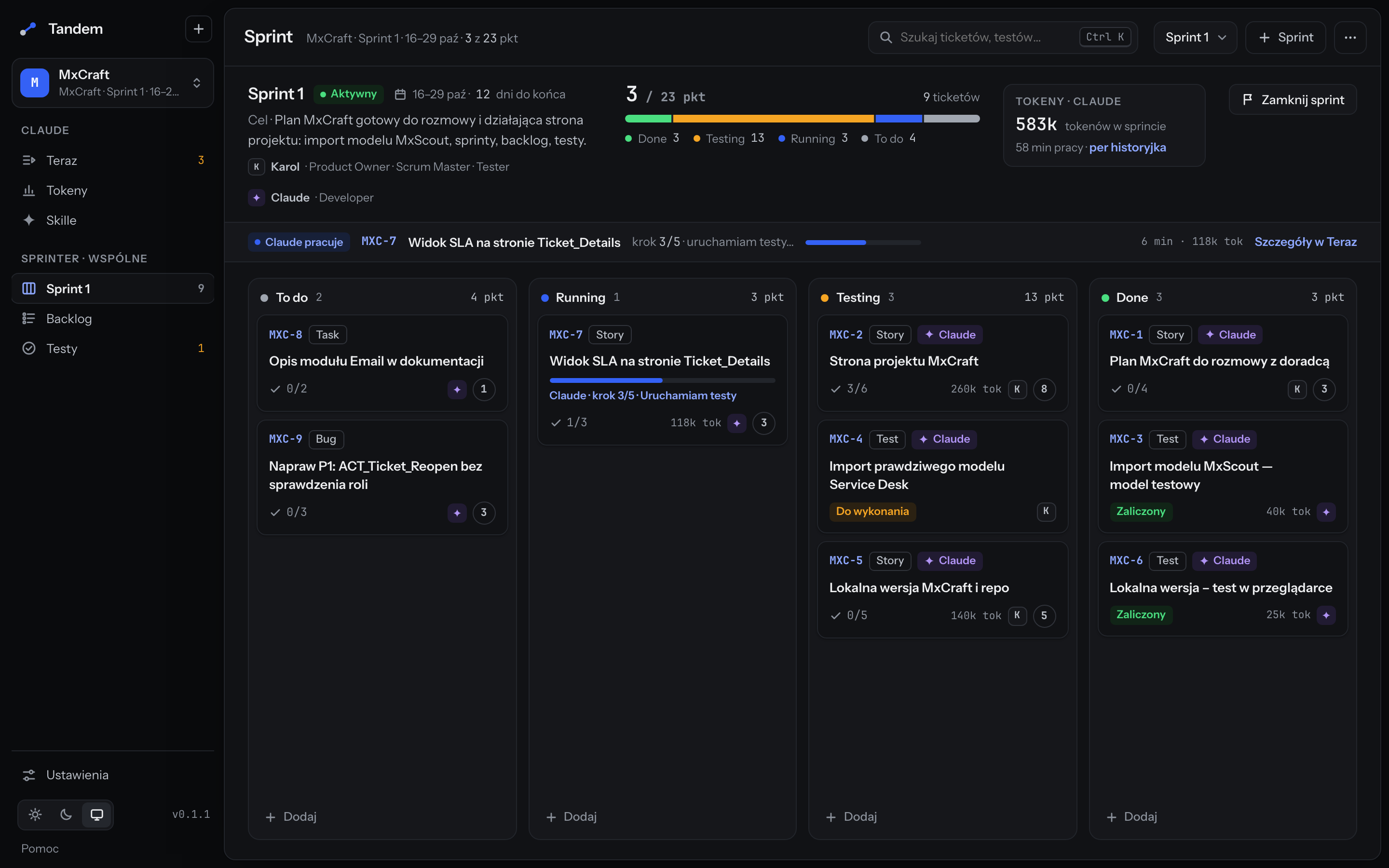Click calendar icon next to 16–29 paź
This screenshot has height=868, width=1389.
400,95
